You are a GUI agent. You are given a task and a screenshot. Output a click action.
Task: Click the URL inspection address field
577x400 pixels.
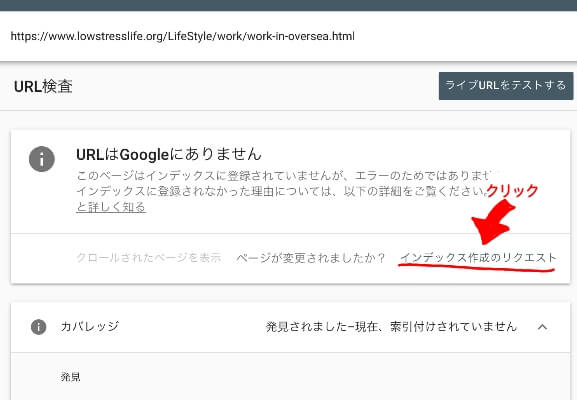pyautogui.click(x=288, y=36)
